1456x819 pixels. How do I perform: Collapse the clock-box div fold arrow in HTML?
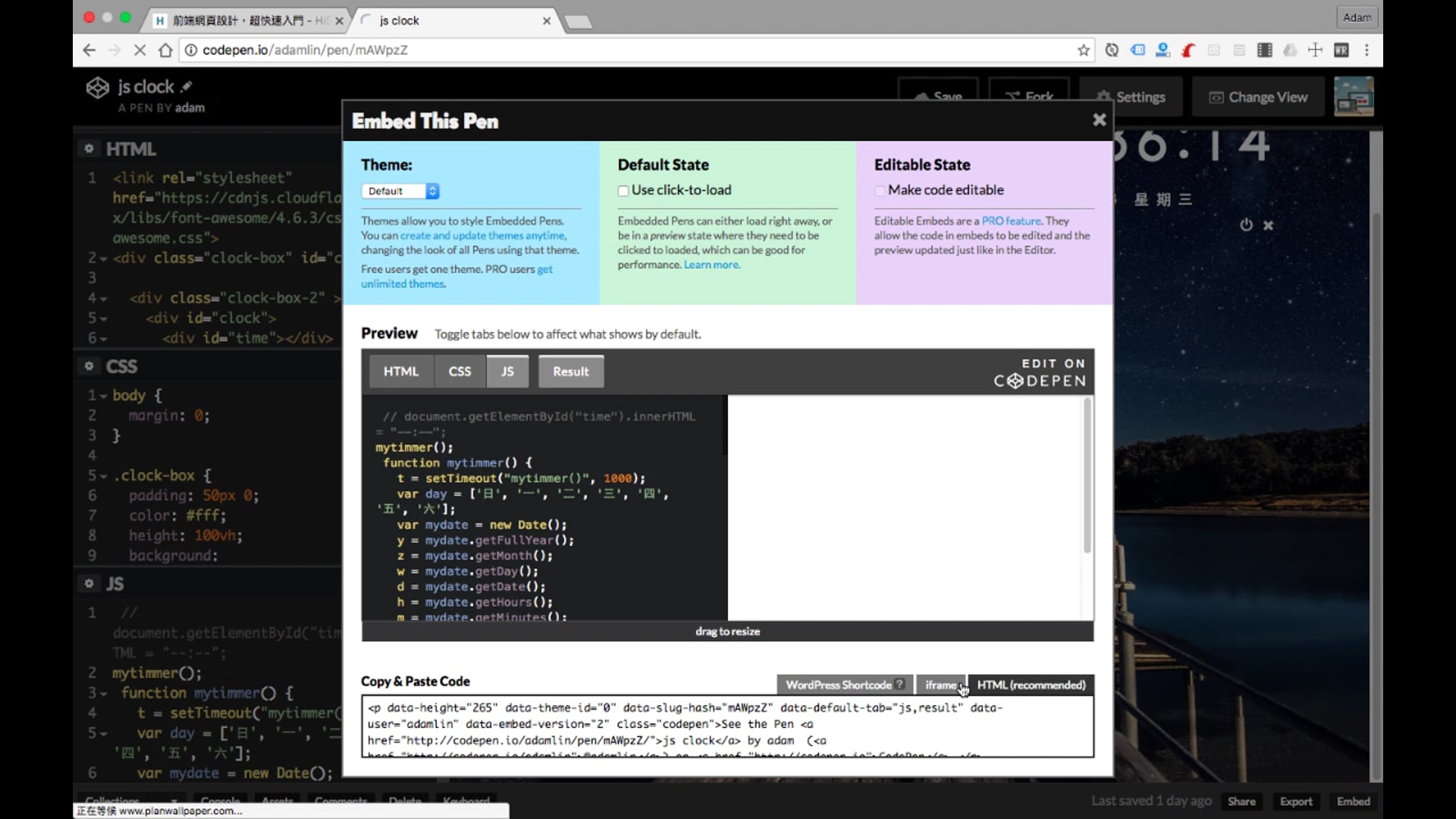tap(104, 259)
